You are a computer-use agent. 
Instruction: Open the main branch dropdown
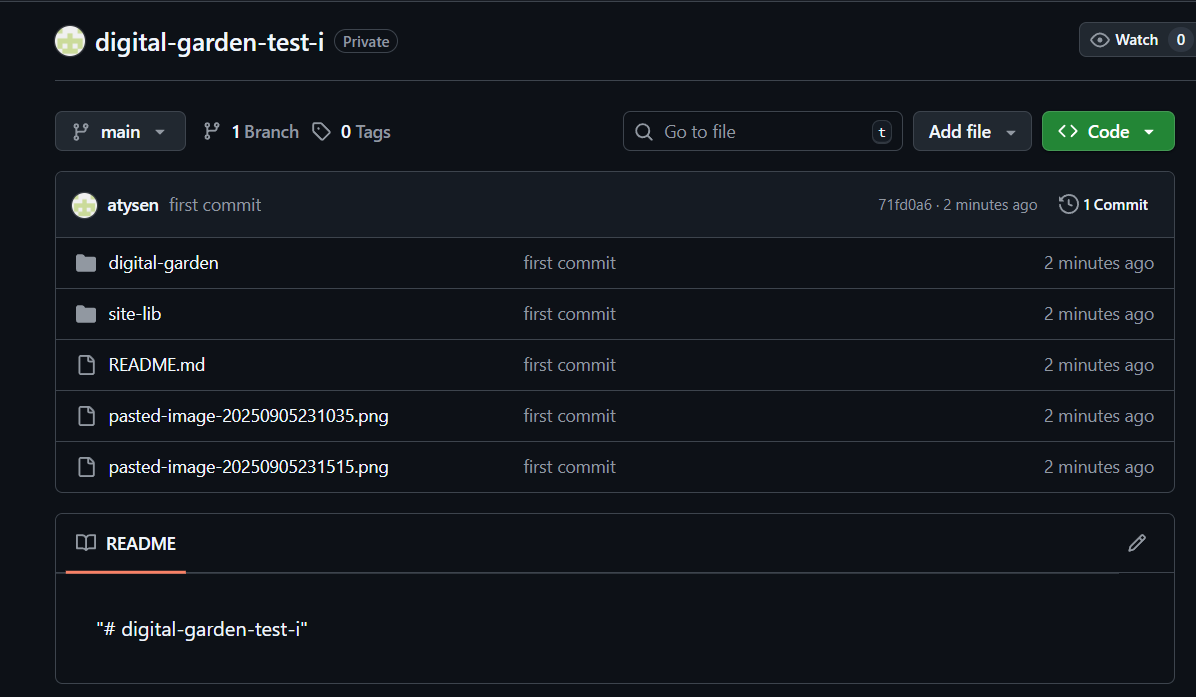click(120, 132)
